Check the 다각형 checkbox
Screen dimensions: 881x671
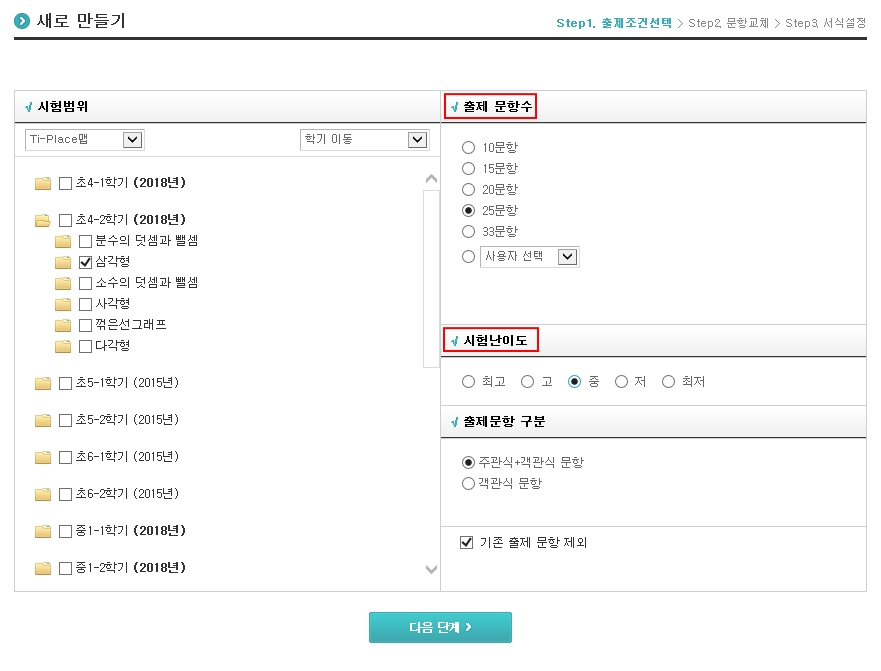pyautogui.click(x=85, y=346)
